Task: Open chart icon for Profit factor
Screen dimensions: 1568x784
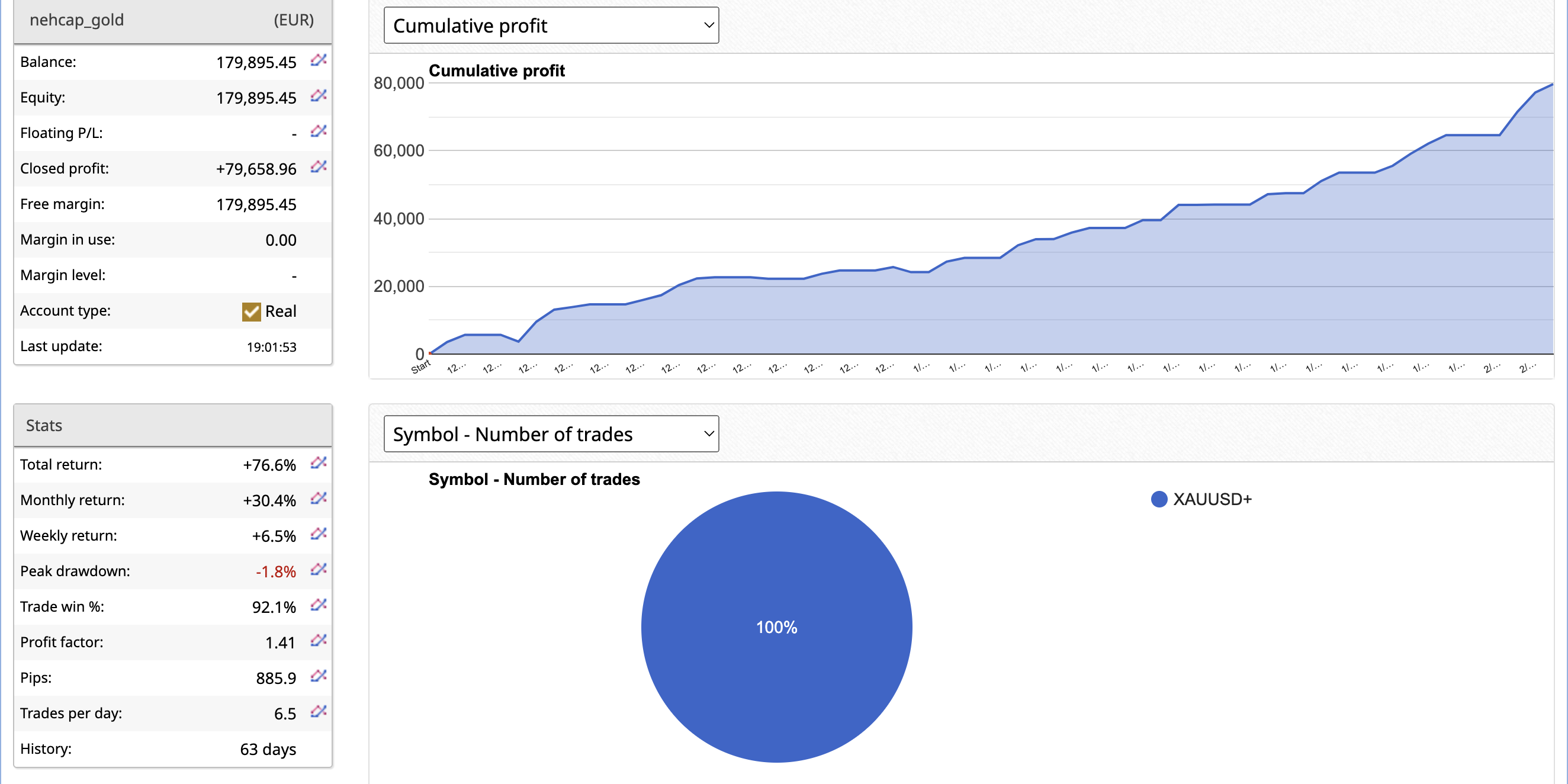Action: pos(319,640)
